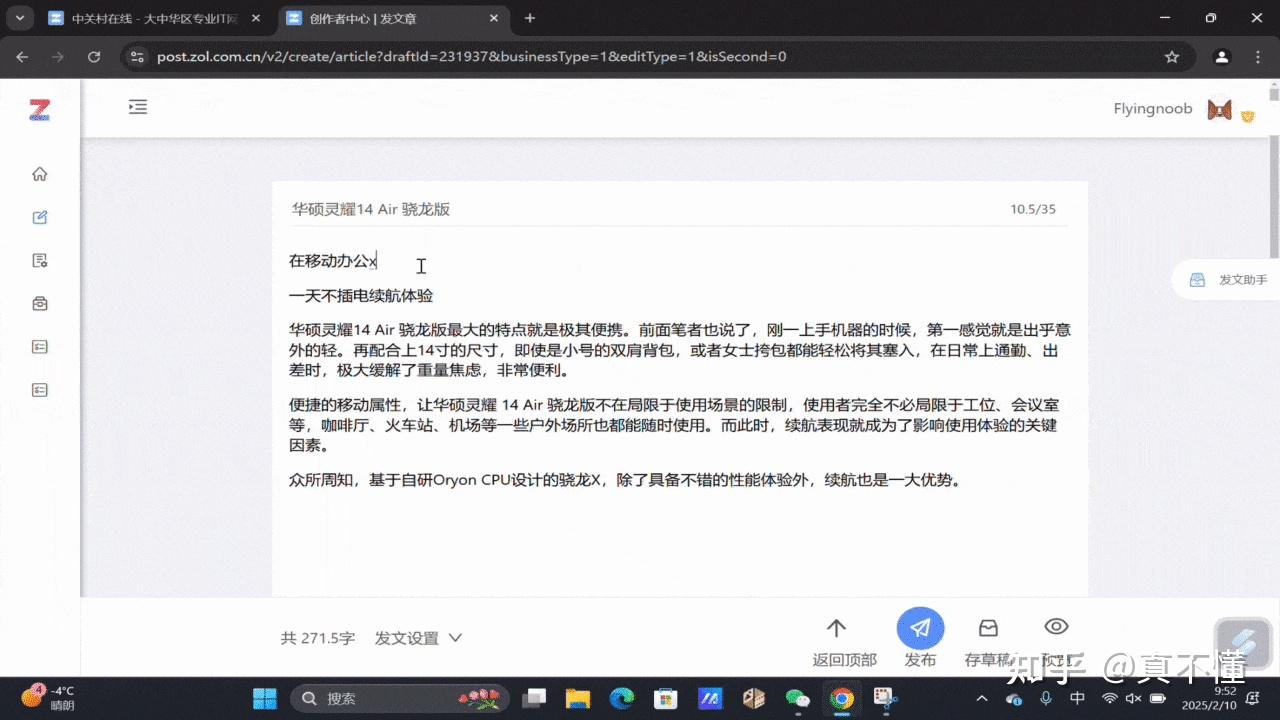Place cursor in the line 在移动办公x
Viewport: 1280px width, 720px height.
click(x=333, y=262)
